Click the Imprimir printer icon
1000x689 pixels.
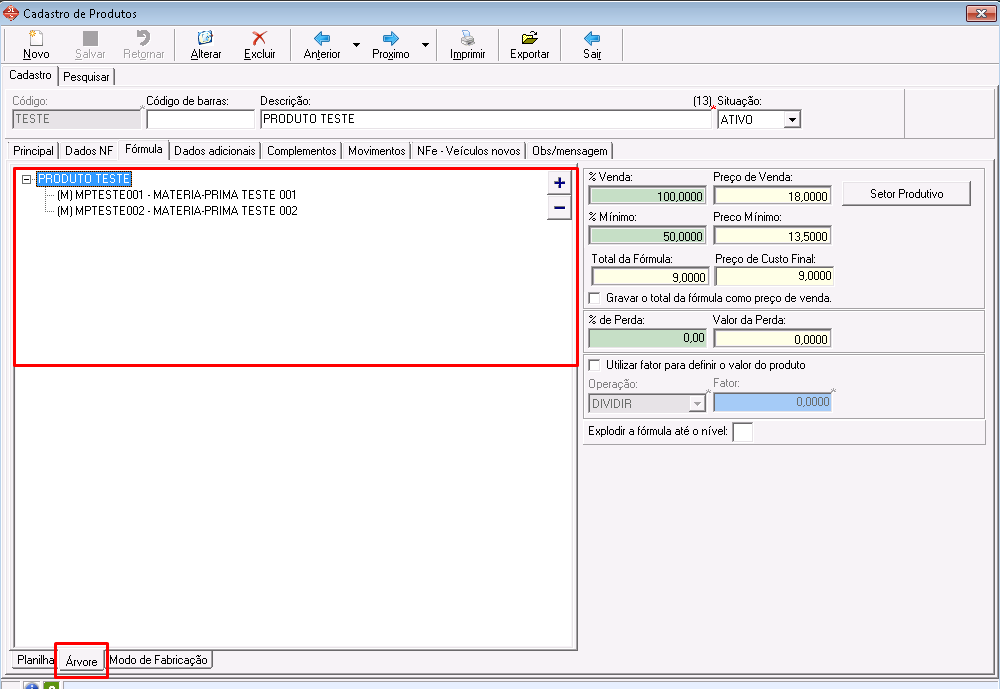(467, 38)
